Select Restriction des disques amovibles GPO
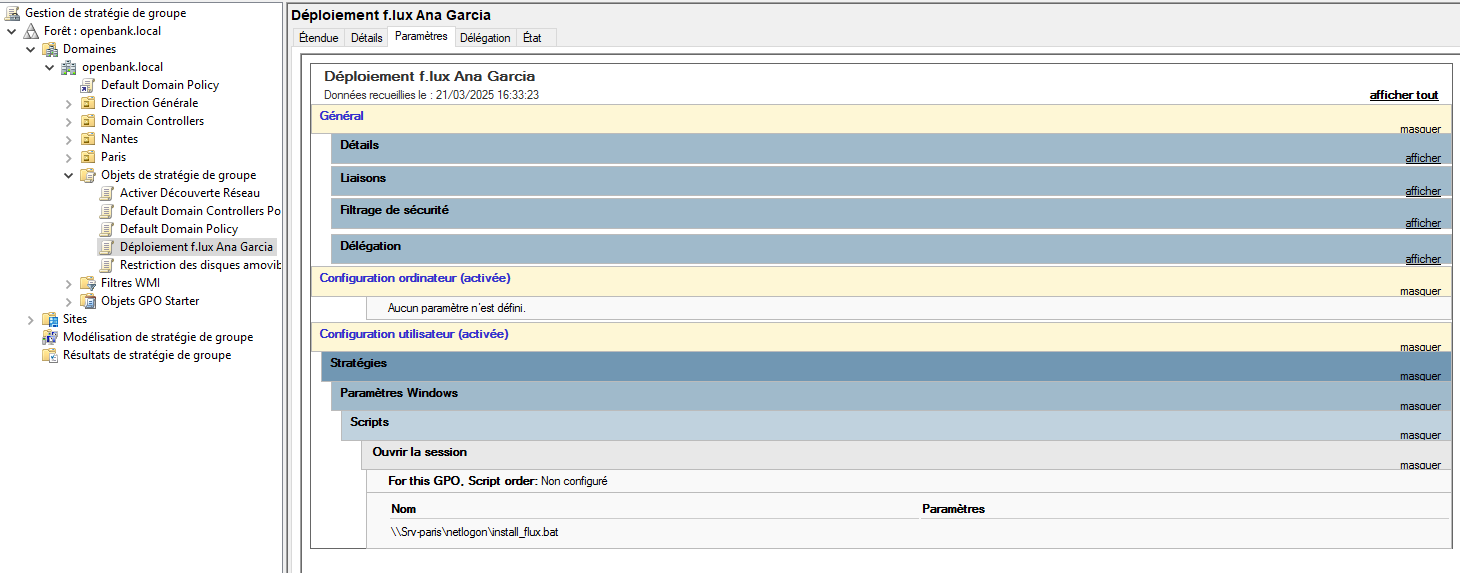Viewport: 1460px width, 573px height. coord(200,265)
